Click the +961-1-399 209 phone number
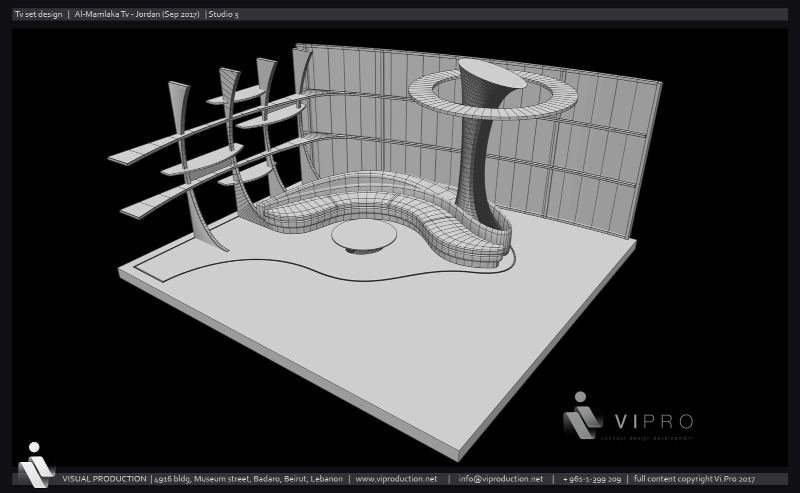 (x=592, y=479)
